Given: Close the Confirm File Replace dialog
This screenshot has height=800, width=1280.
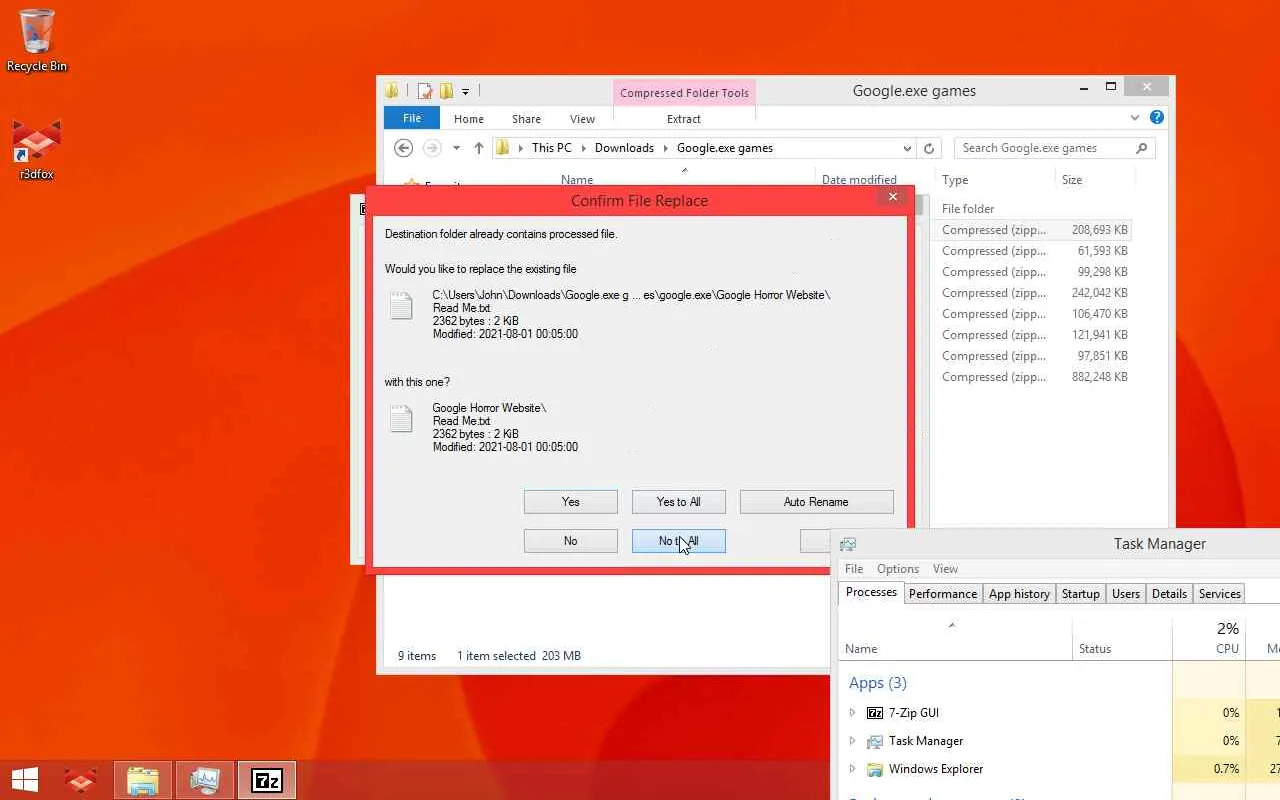Looking at the screenshot, I should pyautogui.click(x=893, y=197).
